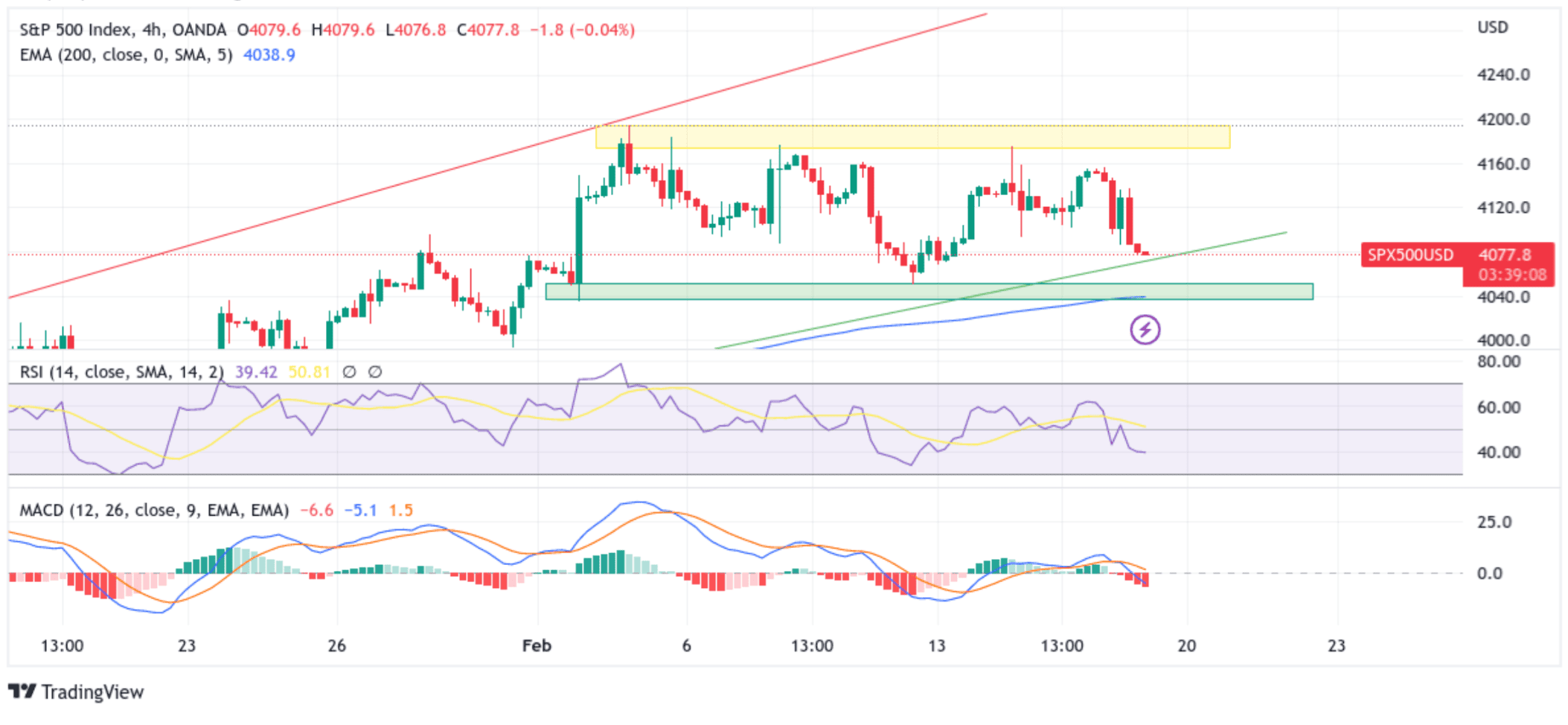Click the SPX500USD price label

click(1410, 255)
